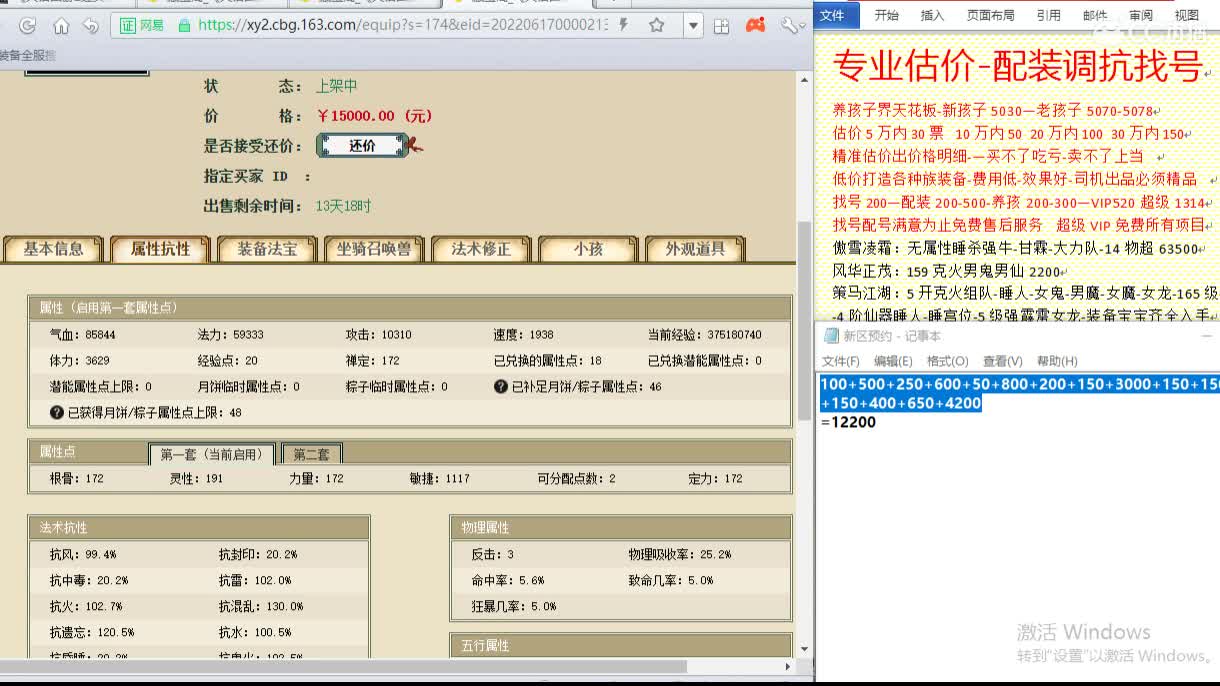Open Notepad's 帮助(H) menu
This screenshot has width=1220, height=686.
(x=1057, y=361)
